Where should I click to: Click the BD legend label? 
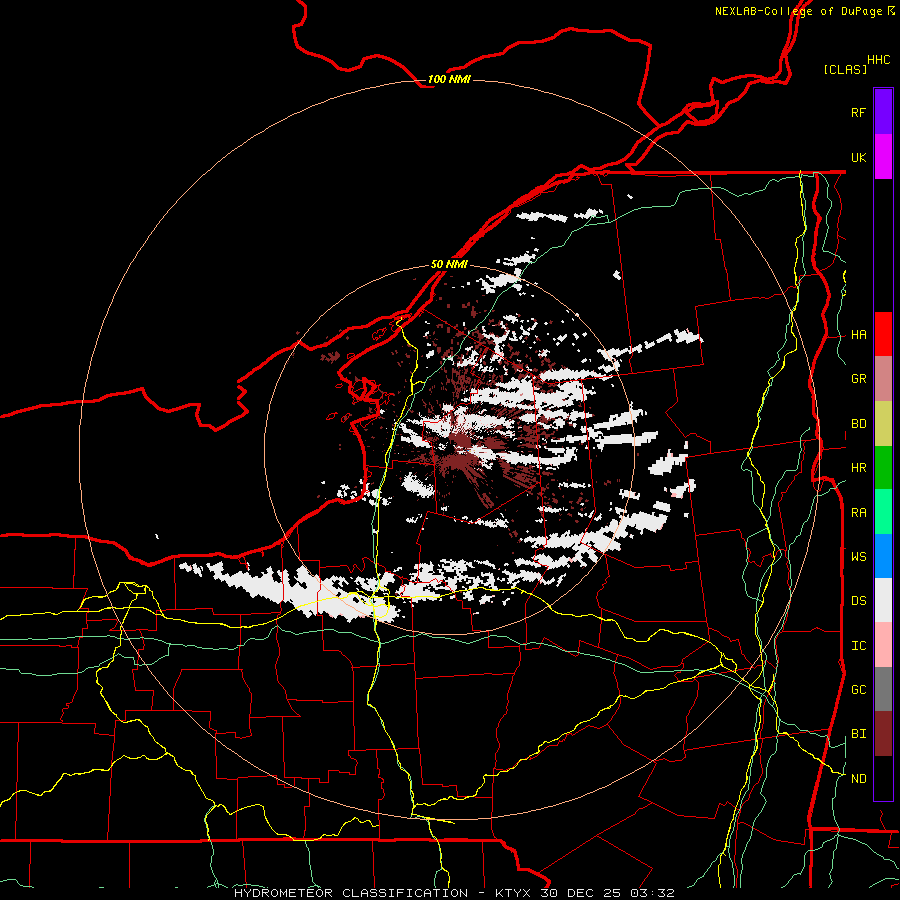click(x=858, y=424)
